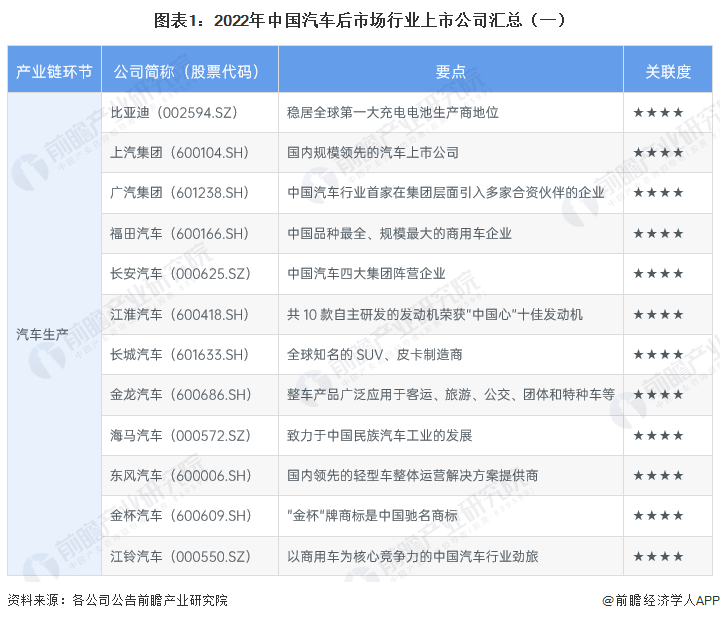Click 致力于中国民族汽车工业的发展 text
720x621 pixels.
pos(379,435)
